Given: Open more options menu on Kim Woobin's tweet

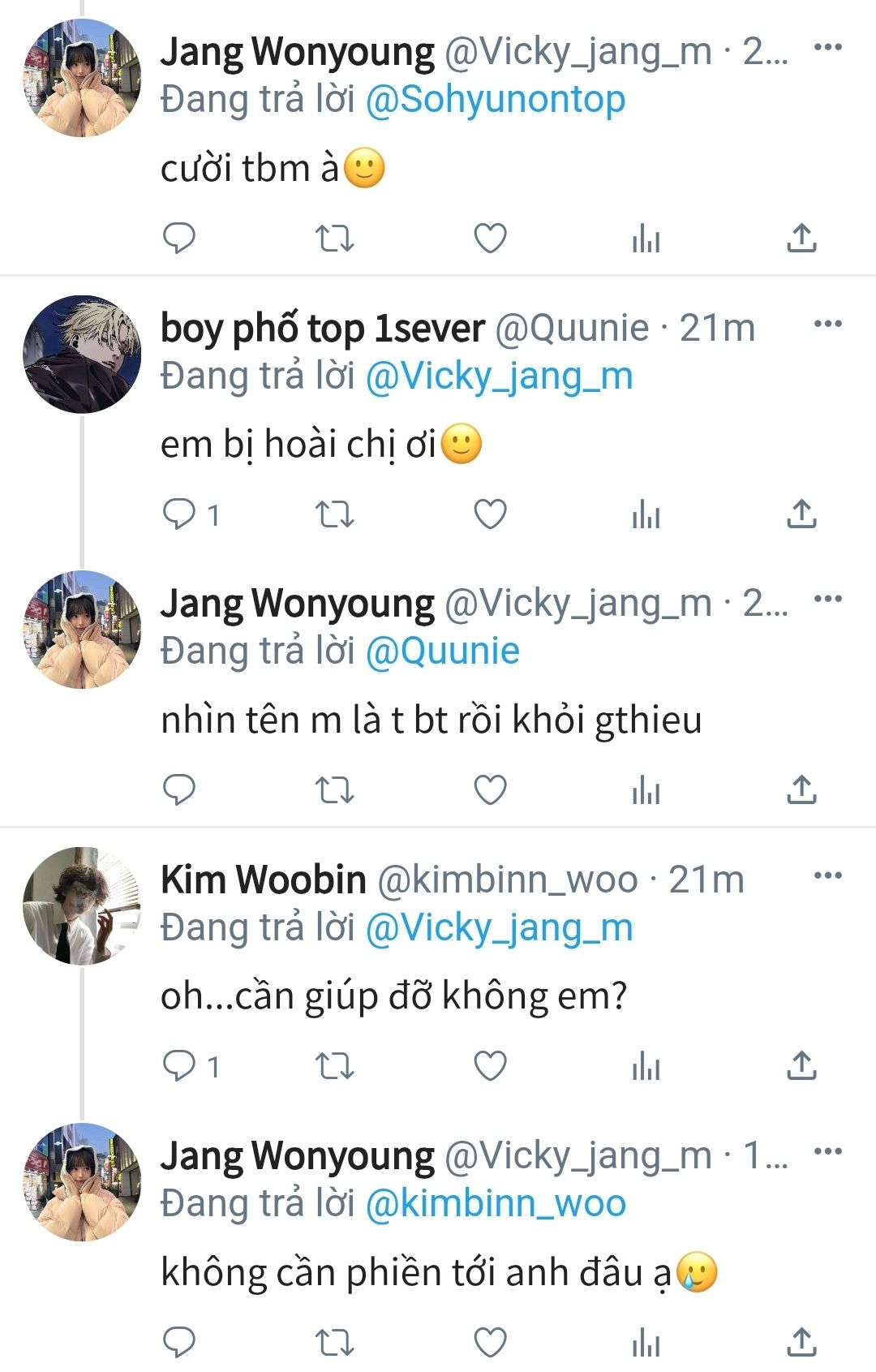Looking at the screenshot, I should point(827,876).
